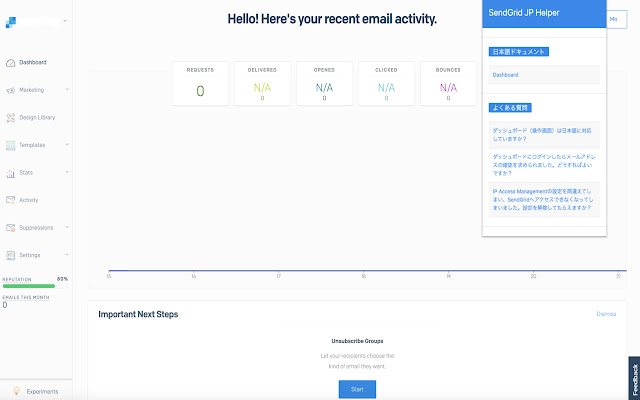Open the Marketing menu item
The height and width of the screenshot is (400, 640).
click(31, 90)
